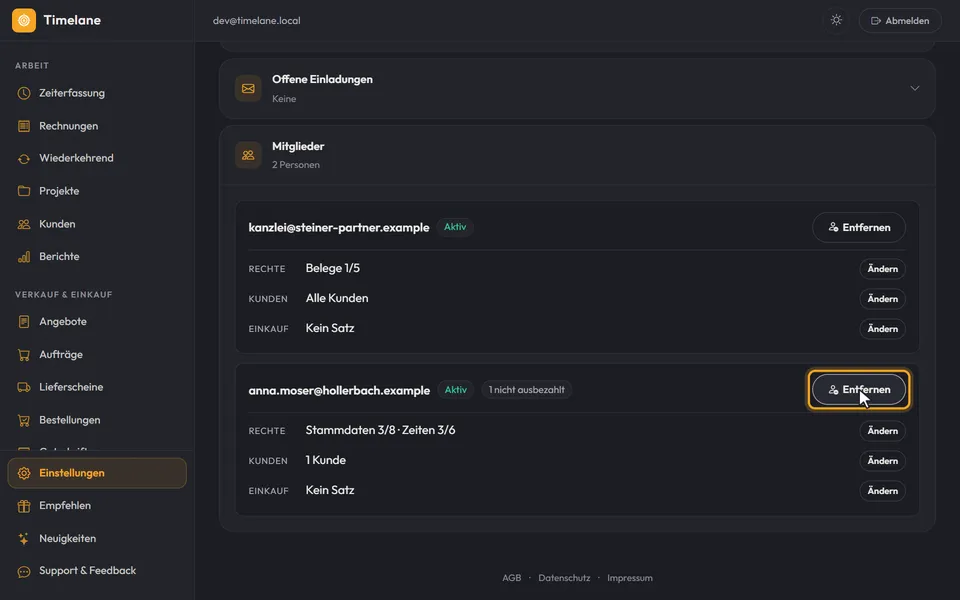Click the Abmelden logout button
Viewport: 960px width, 600px height.
pos(900,20)
